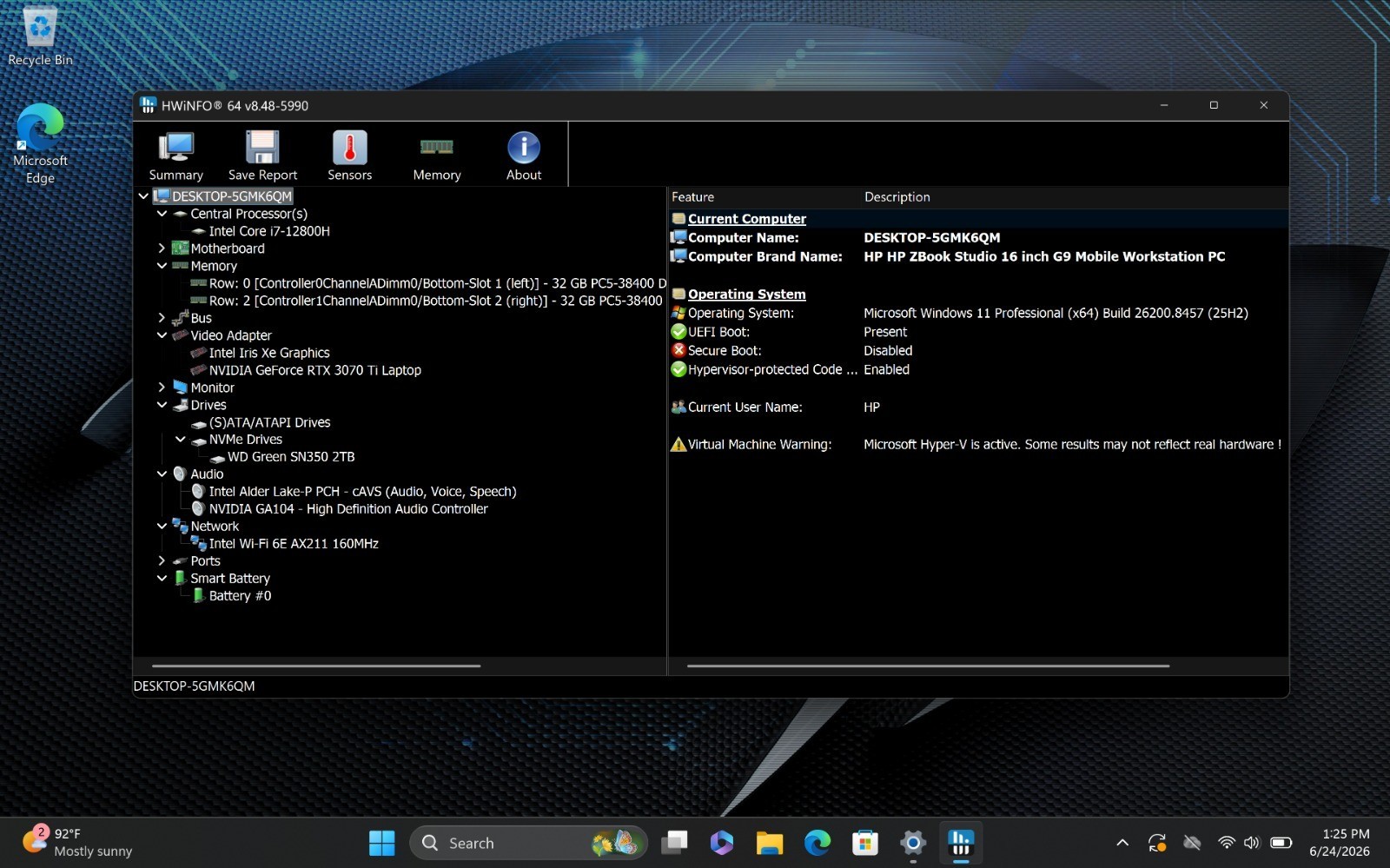Expand the Ports tree node

162,561
